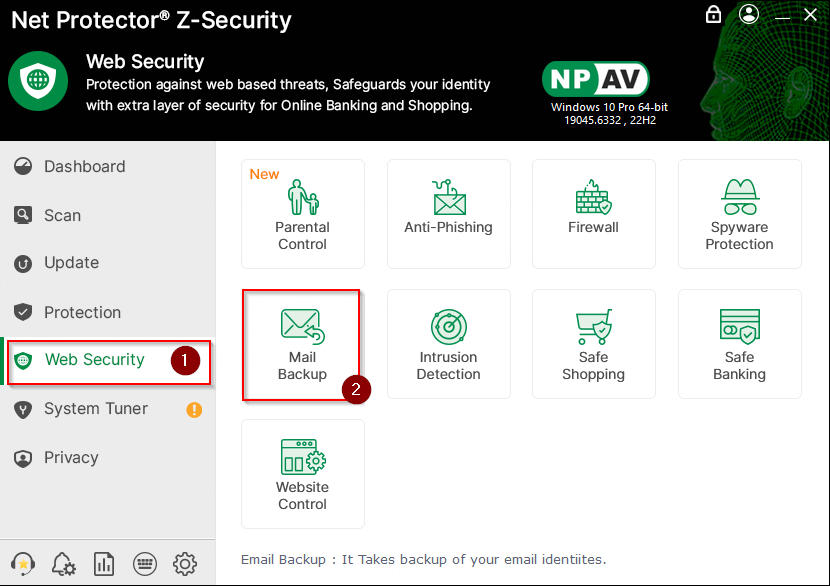
Task: Switch to the Privacy section
Action: point(71,457)
